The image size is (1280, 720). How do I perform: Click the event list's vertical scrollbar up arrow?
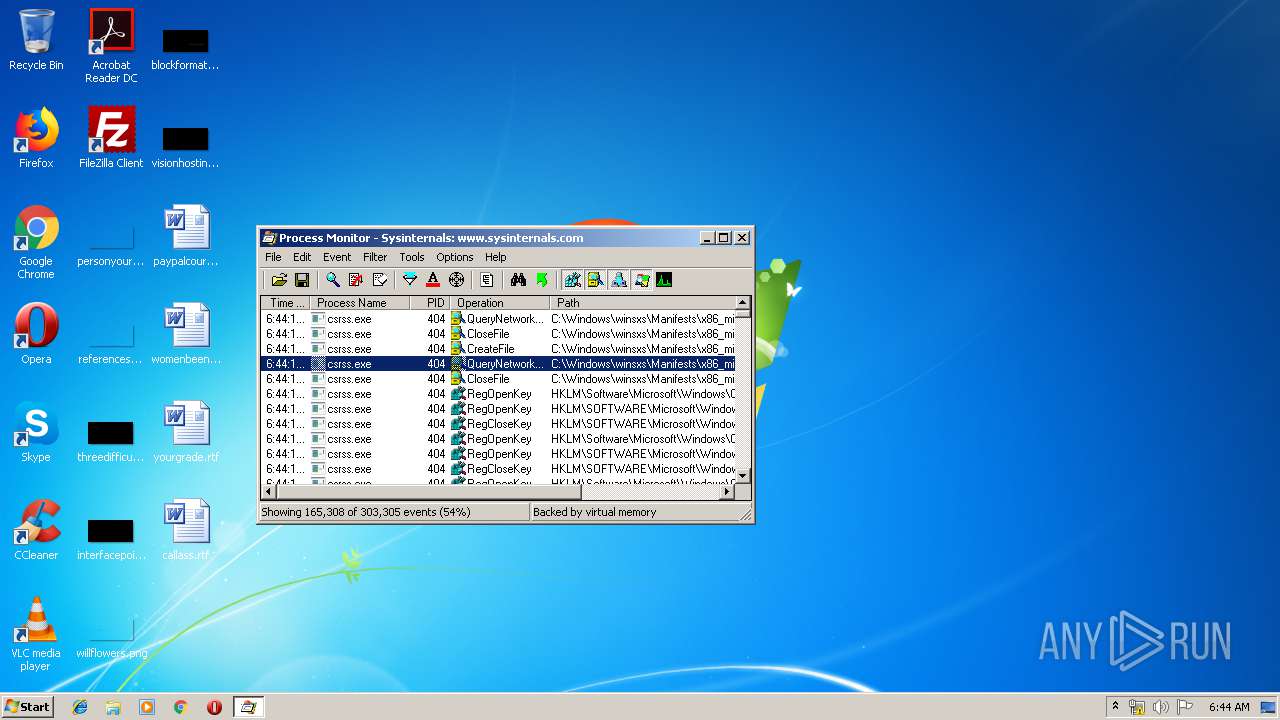point(742,303)
